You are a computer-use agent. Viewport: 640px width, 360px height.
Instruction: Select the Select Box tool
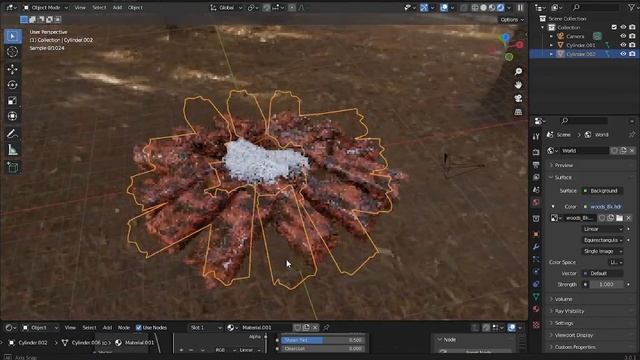(x=12, y=36)
